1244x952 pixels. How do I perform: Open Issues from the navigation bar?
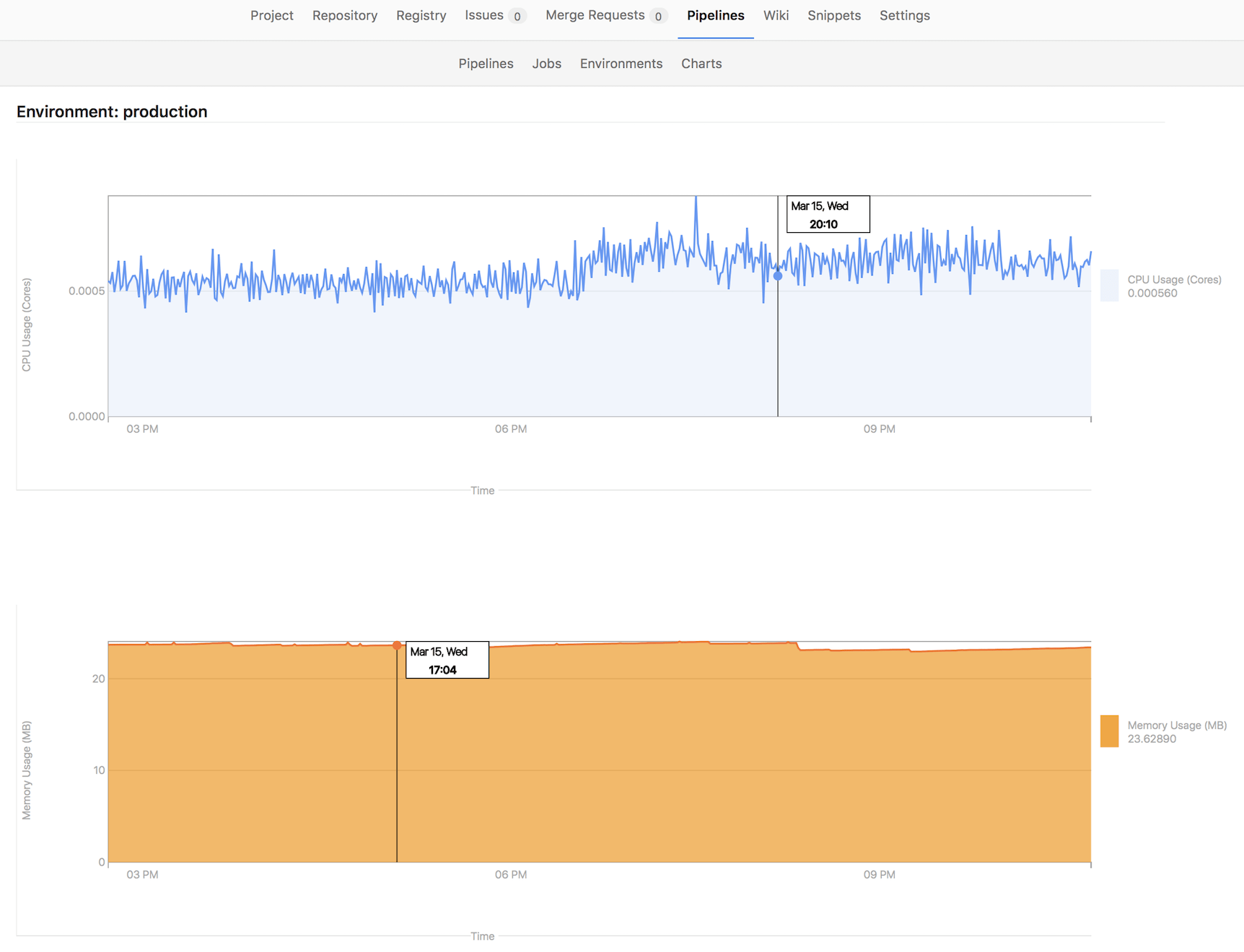click(x=483, y=15)
